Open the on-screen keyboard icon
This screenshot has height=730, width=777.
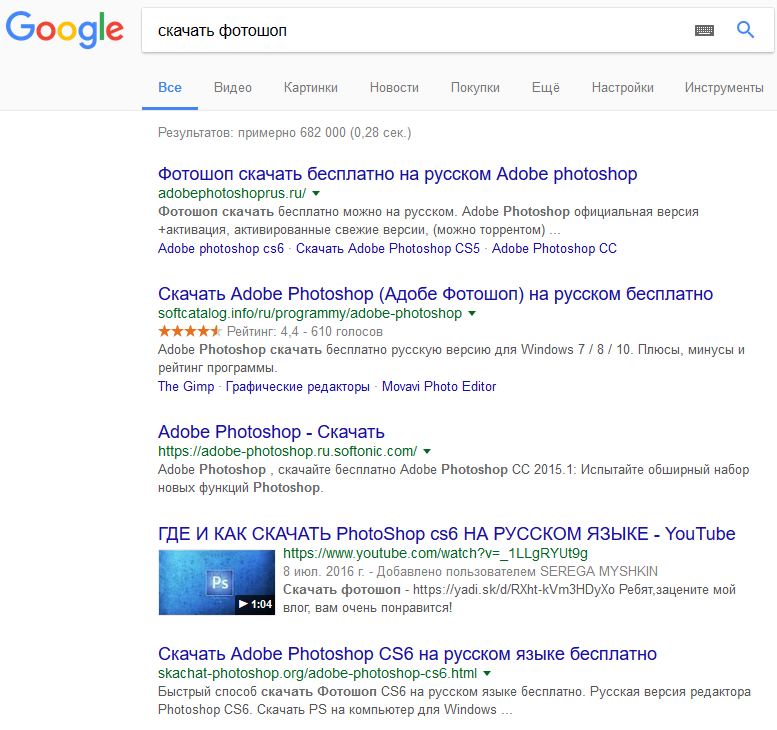[704, 31]
